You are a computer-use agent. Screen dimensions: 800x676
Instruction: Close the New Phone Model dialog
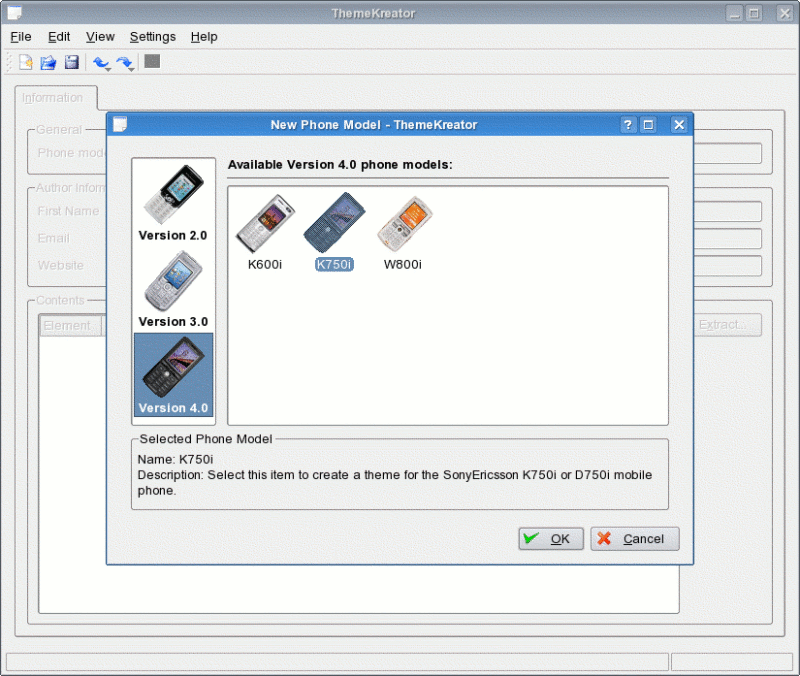[x=679, y=125]
